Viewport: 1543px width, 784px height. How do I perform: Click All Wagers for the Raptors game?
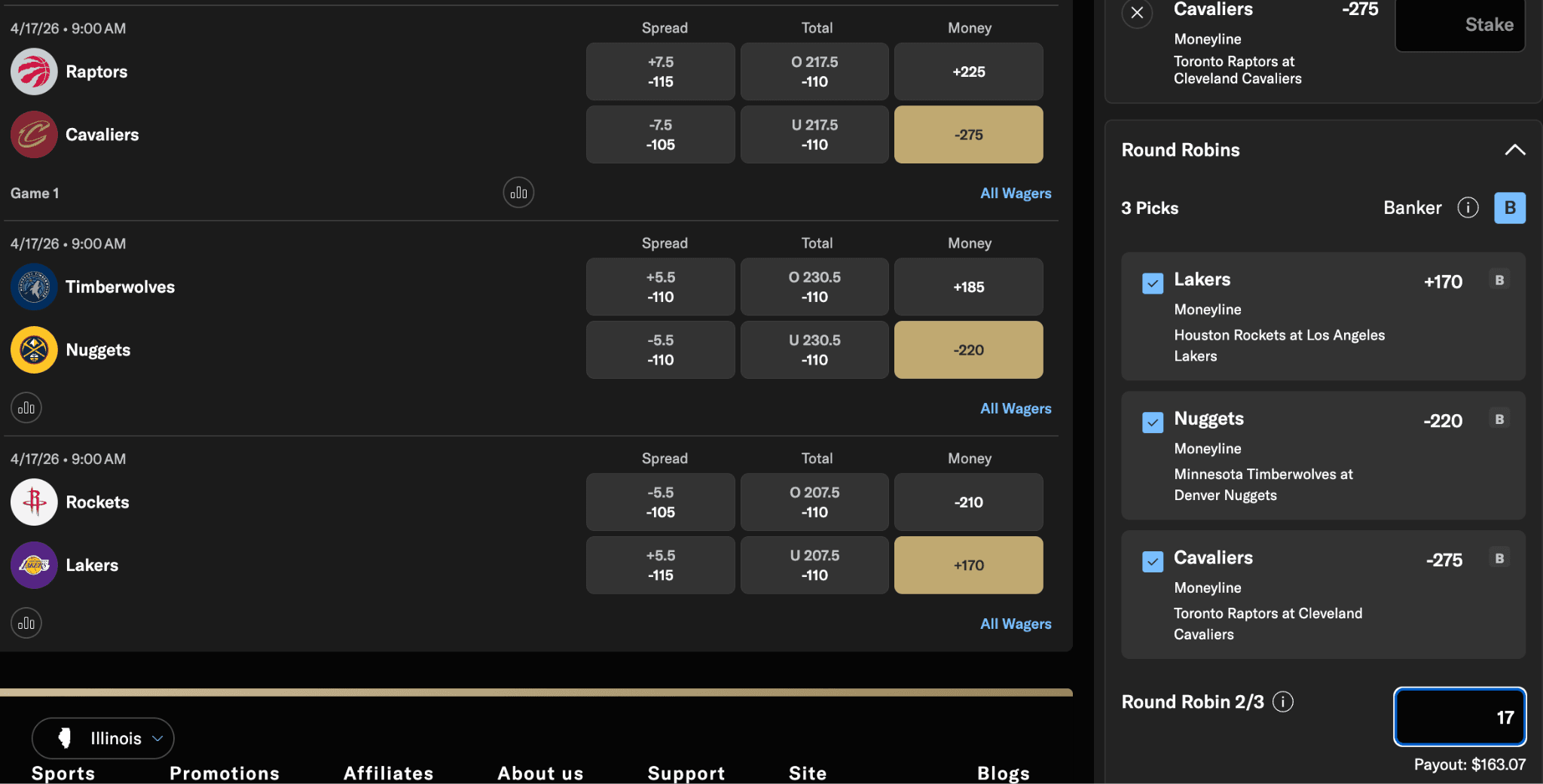tap(1015, 193)
